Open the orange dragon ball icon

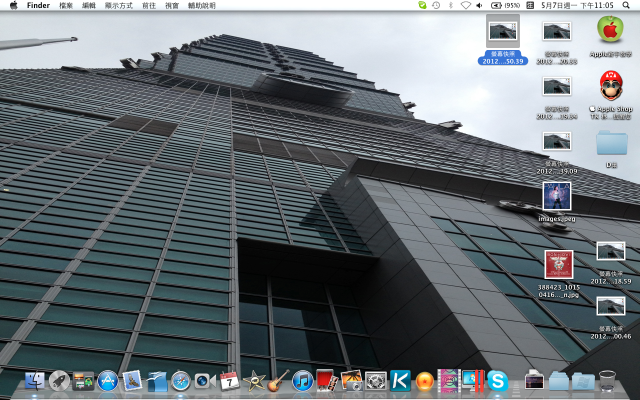[x=424, y=382]
